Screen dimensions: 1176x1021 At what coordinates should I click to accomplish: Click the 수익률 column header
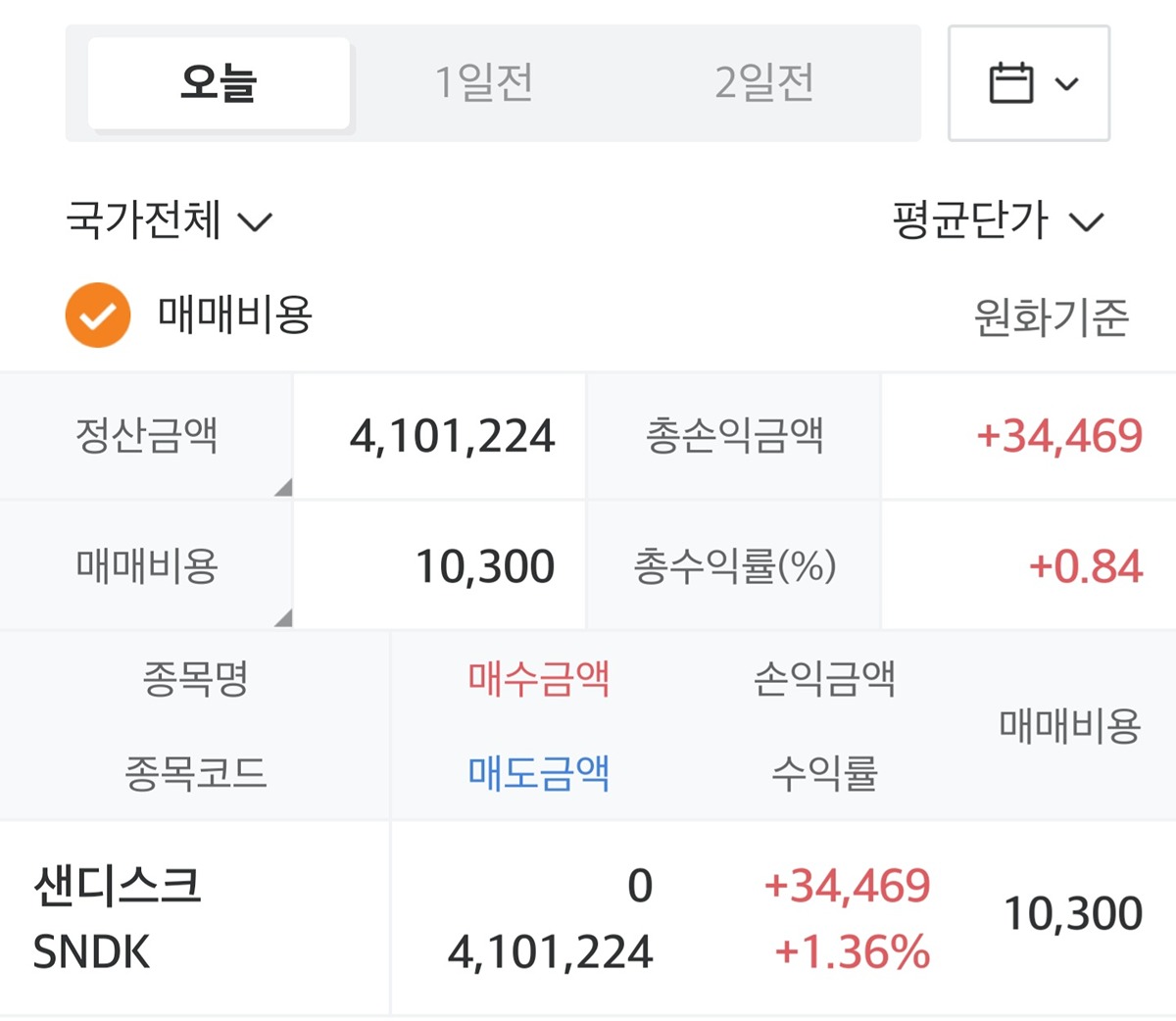824,773
